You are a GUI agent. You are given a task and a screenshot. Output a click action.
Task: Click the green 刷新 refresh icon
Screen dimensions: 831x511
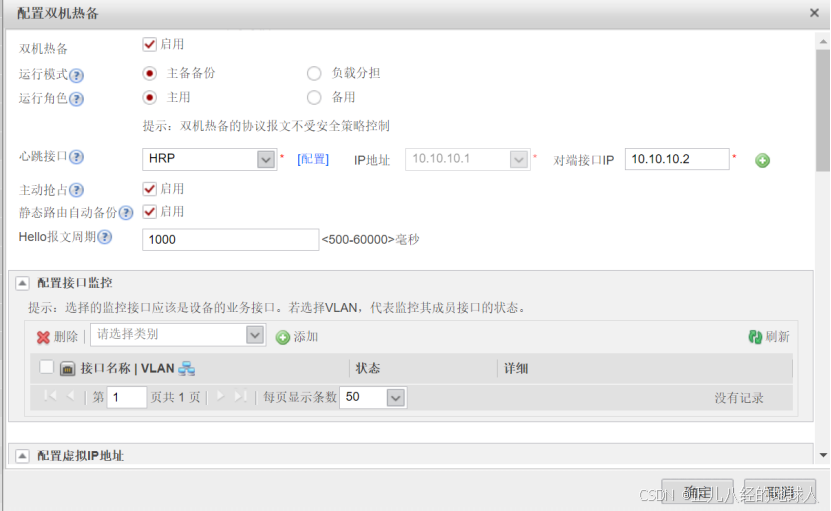[x=755, y=337]
